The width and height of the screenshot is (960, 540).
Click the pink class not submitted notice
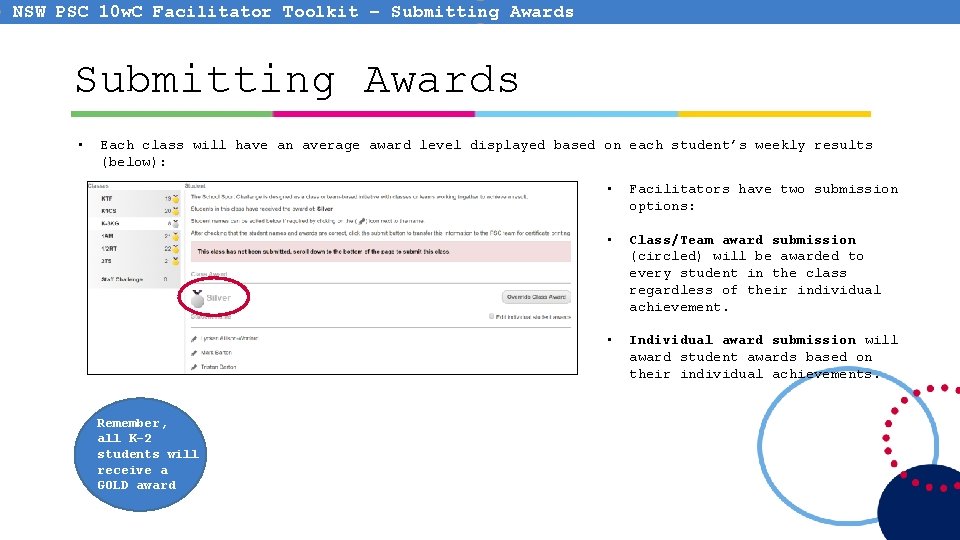[x=381, y=252]
